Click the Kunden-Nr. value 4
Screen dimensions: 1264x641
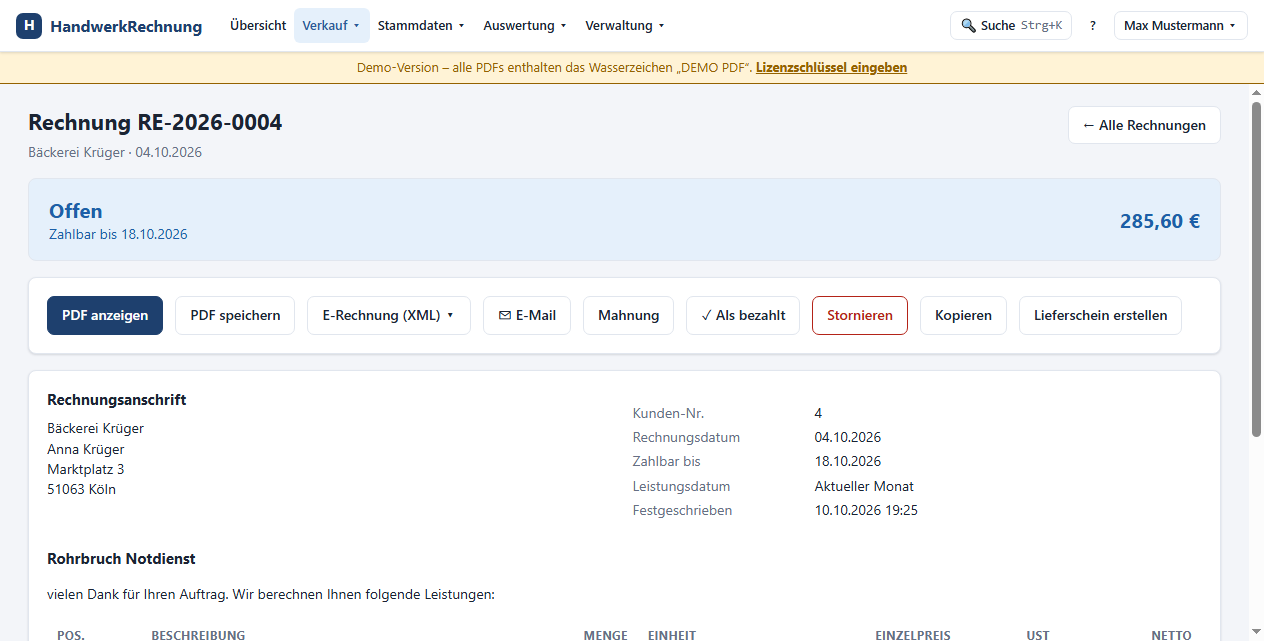coord(818,413)
